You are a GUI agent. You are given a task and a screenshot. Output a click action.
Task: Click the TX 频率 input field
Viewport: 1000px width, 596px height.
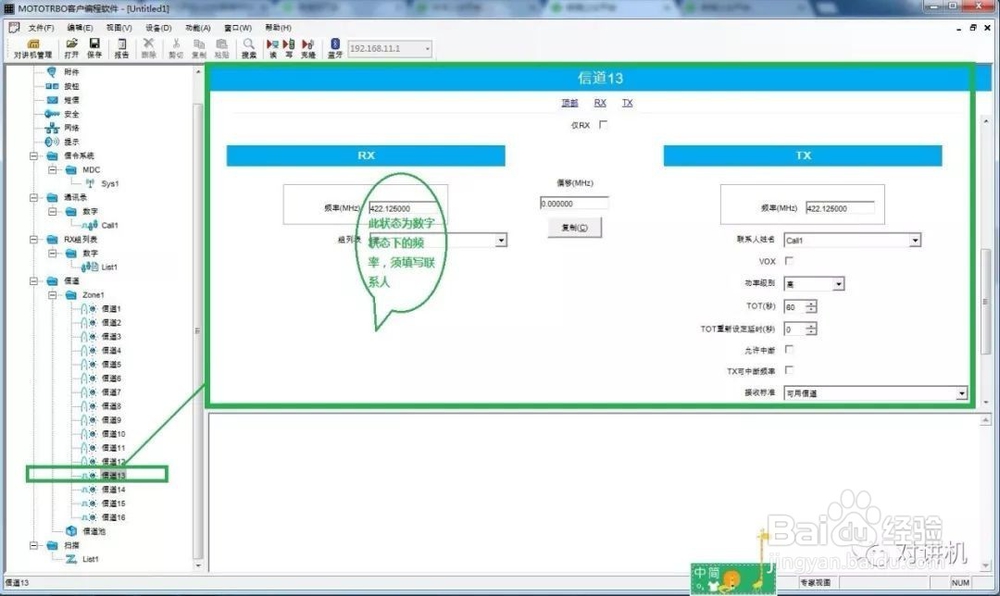(840, 208)
